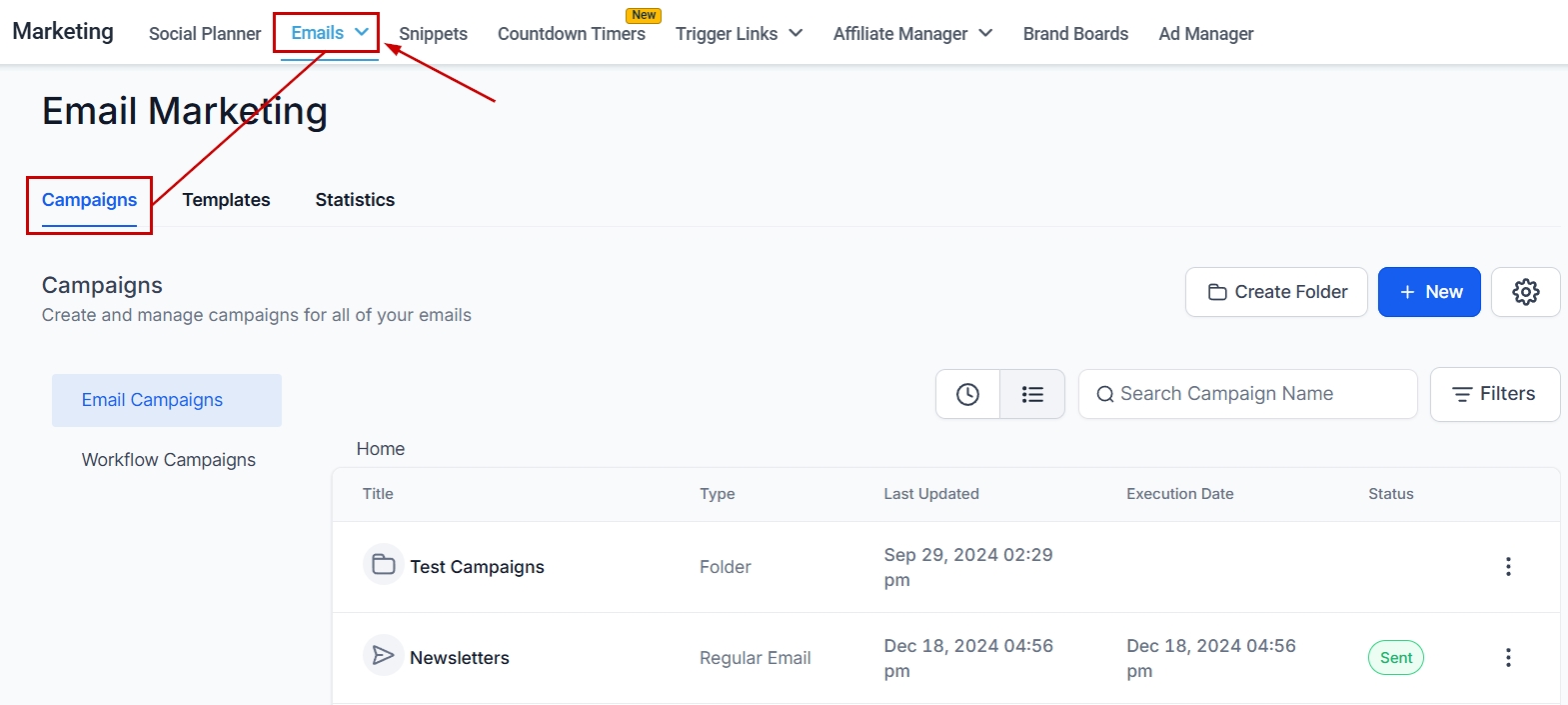This screenshot has width=1568, height=705.
Task: Click the Create Folder button
Action: pyautogui.click(x=1276, y=292)
